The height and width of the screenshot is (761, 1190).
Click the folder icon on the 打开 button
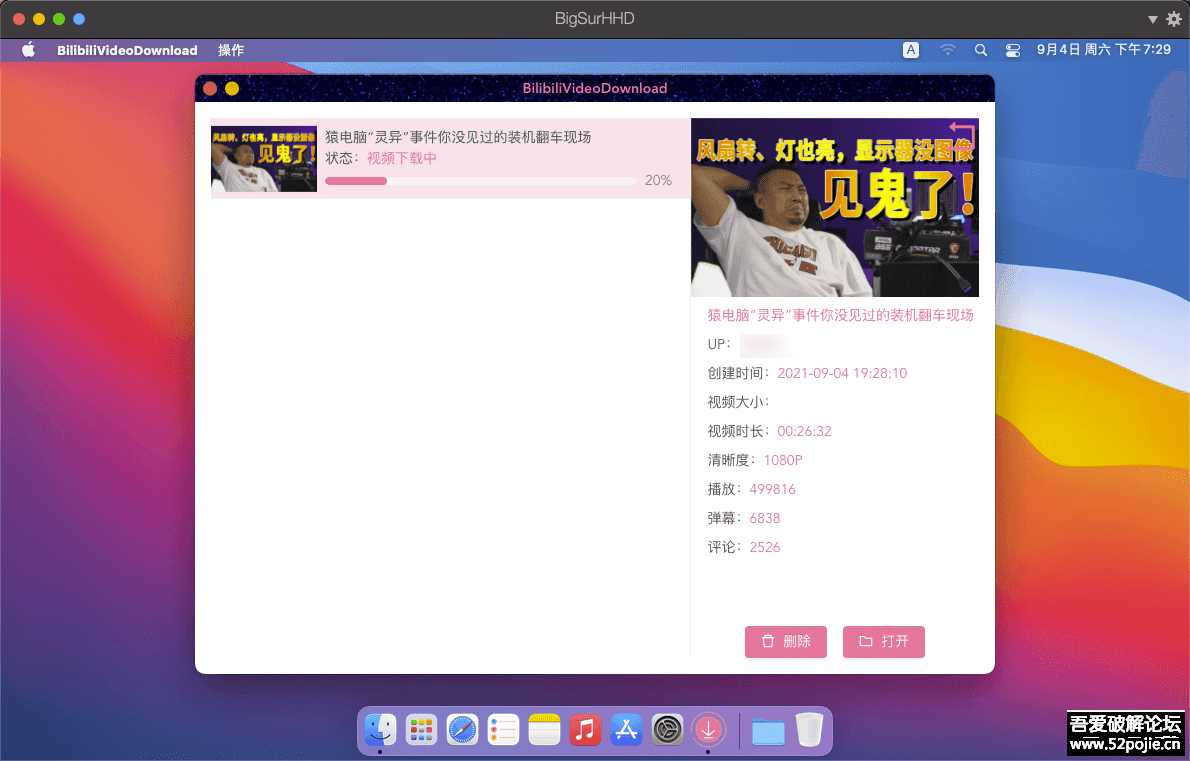[866, 641]
